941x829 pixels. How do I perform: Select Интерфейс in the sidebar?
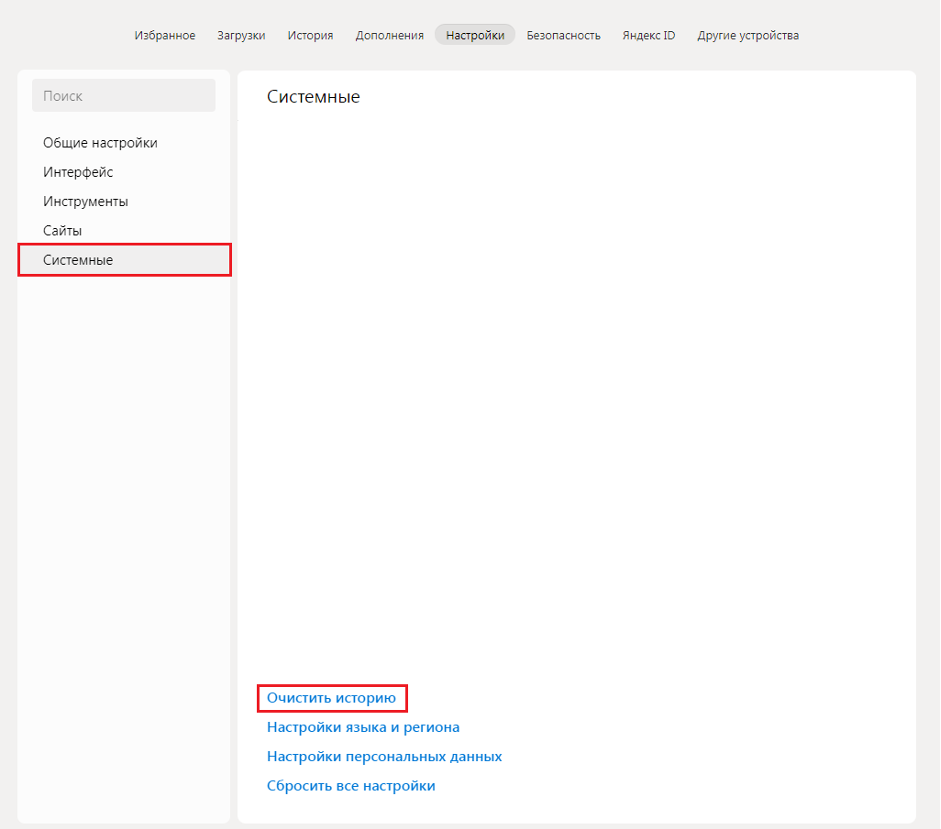[x=78, y=172]
